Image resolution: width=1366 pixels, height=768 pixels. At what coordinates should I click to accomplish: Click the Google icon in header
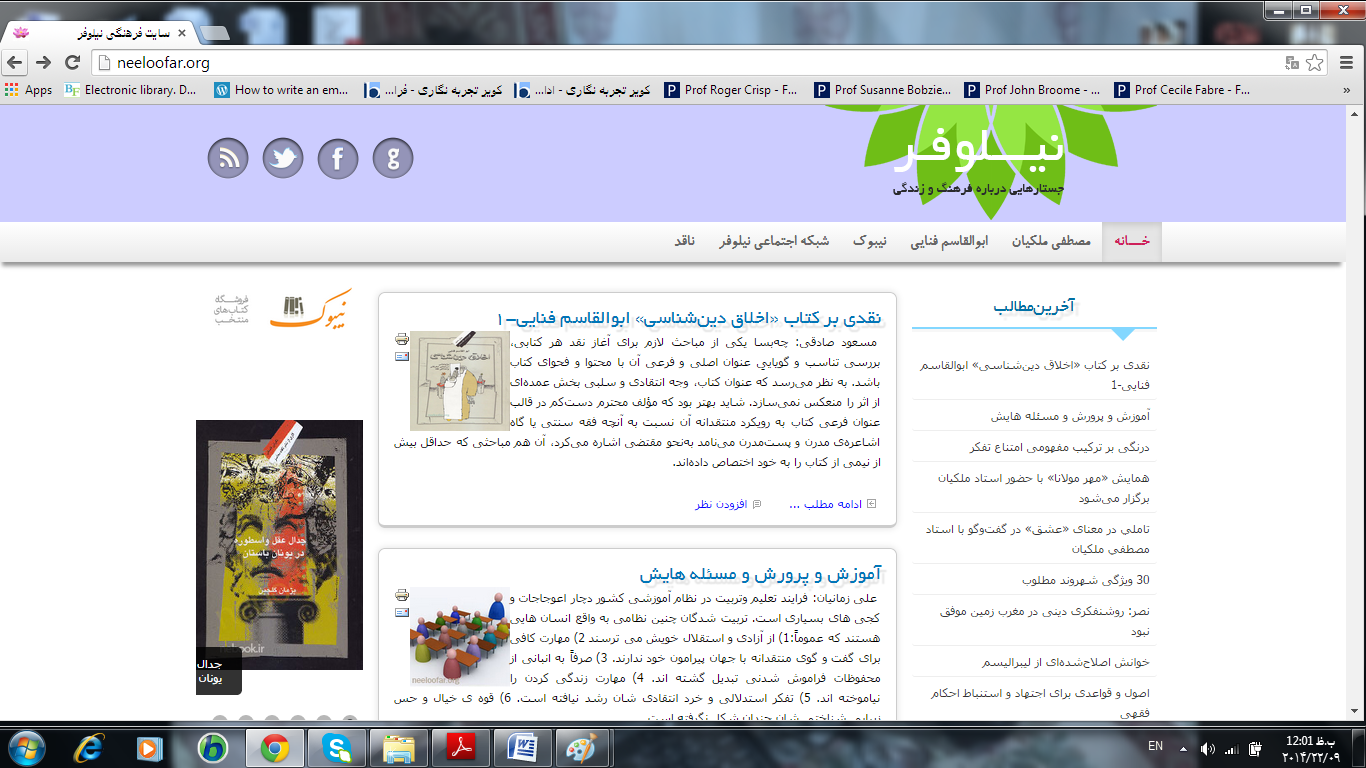click(393, 158)
